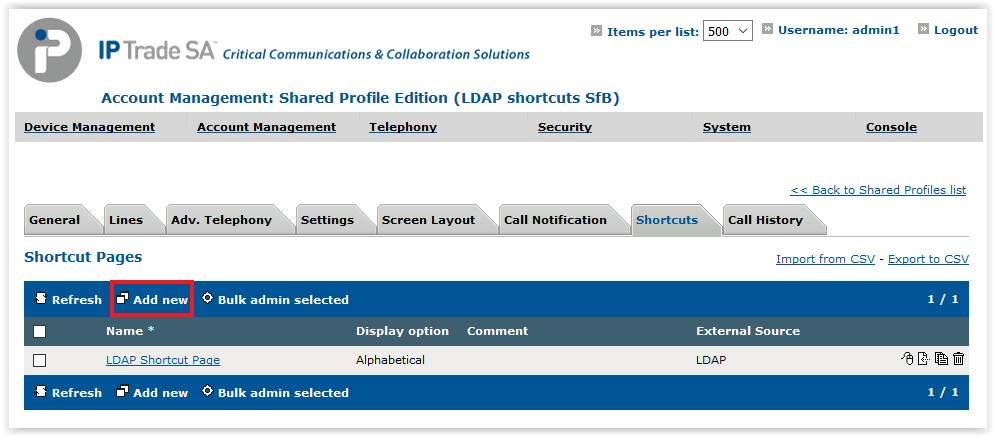Click the document import icon in LDAP row

pyautogui.click(x=925, y=359)
